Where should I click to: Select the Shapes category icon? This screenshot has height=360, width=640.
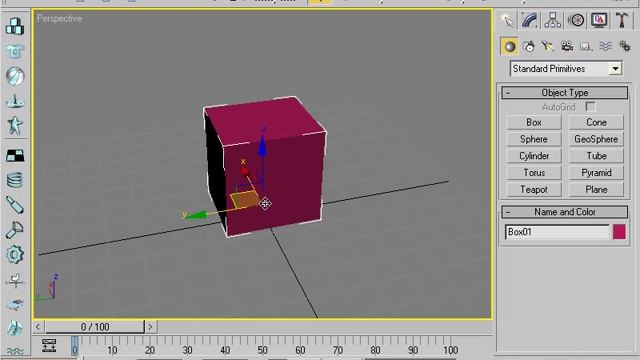pos(529,47)
